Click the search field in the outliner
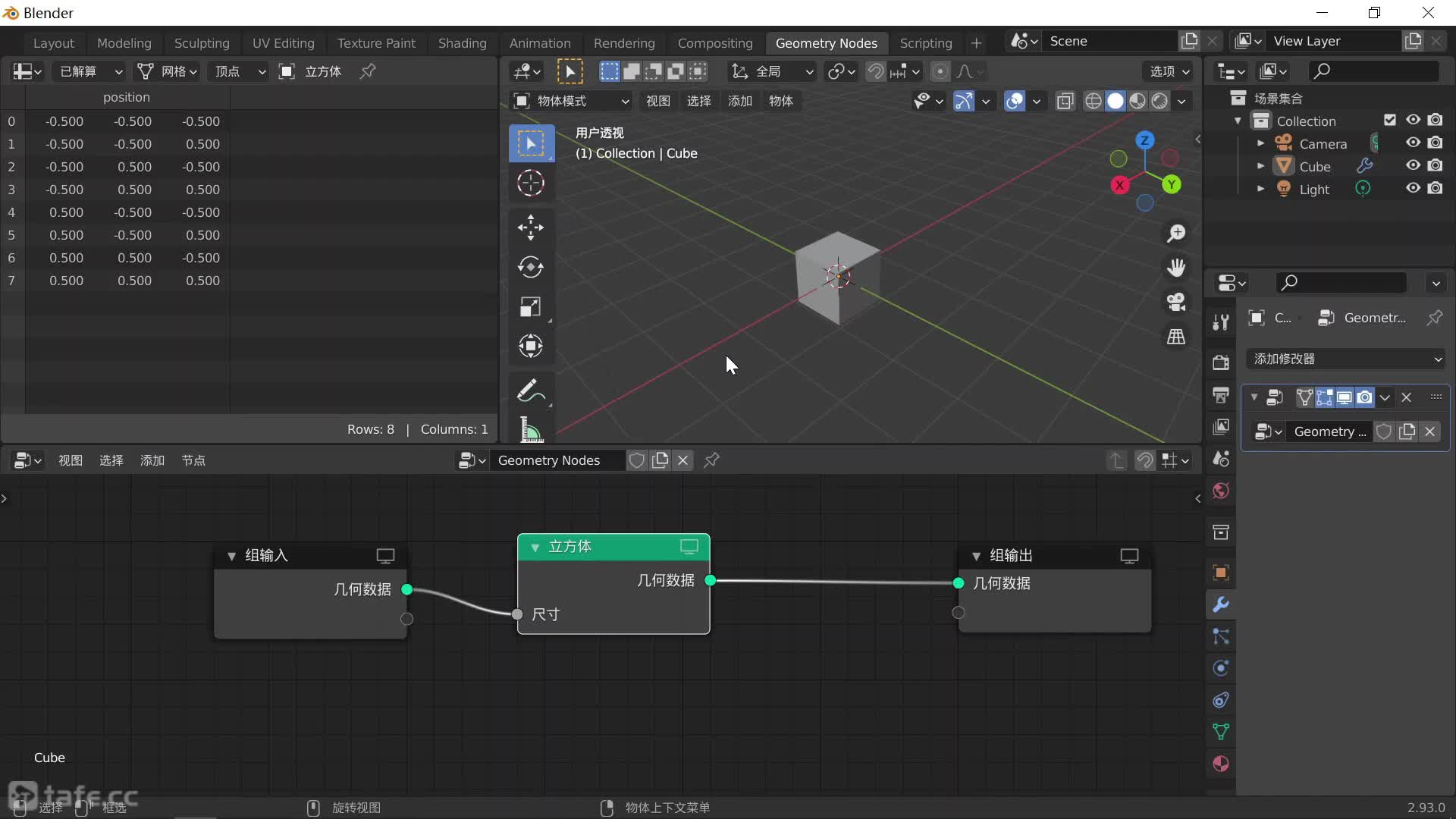Viewport: 1456px width, 819px height. click(1373, 70)
